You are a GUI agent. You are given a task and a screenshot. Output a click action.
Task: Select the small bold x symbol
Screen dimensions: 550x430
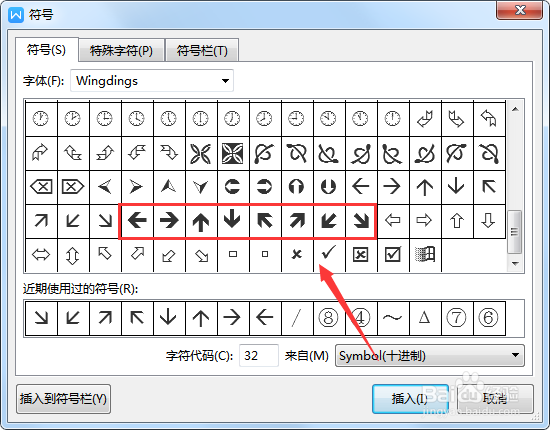[x=297, y=254]
